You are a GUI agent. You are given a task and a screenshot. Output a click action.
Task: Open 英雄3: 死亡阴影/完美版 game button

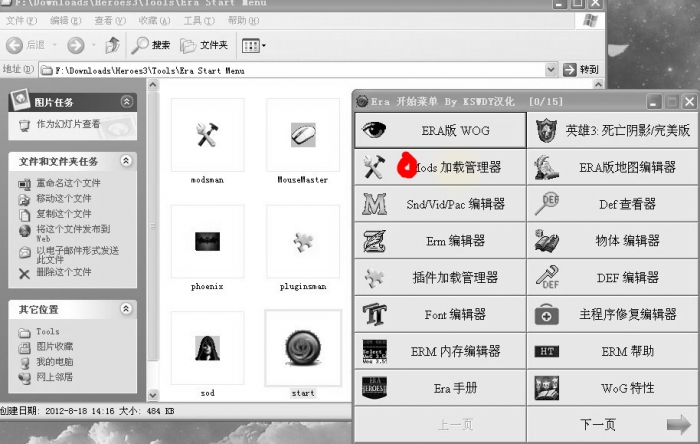pyautogui.click(x=612, y=130)
